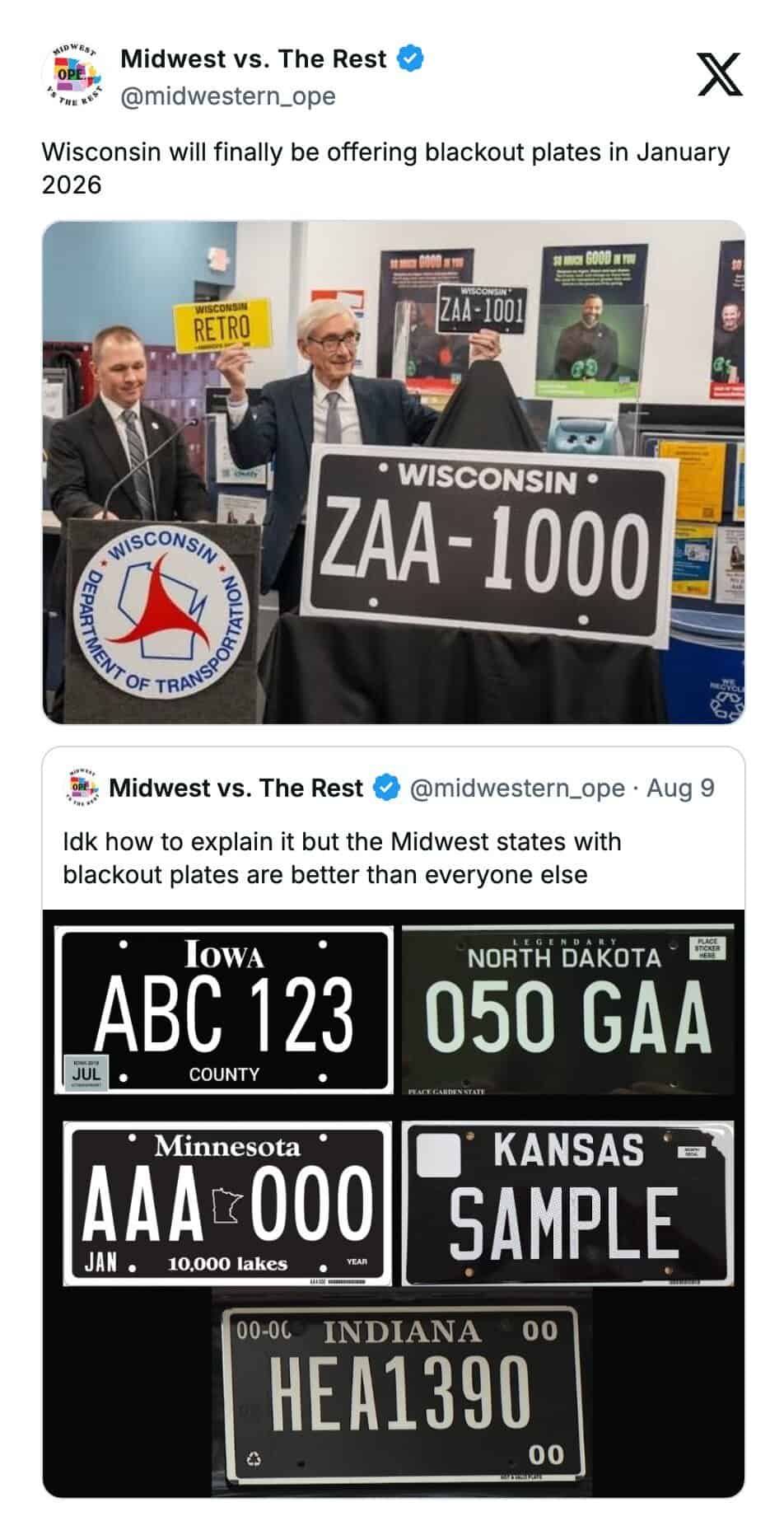Open the Midwest vs. The Rest display name
Image resolution: width=784 pixels, height=1535 pixels.
click(x=254, y=58)
